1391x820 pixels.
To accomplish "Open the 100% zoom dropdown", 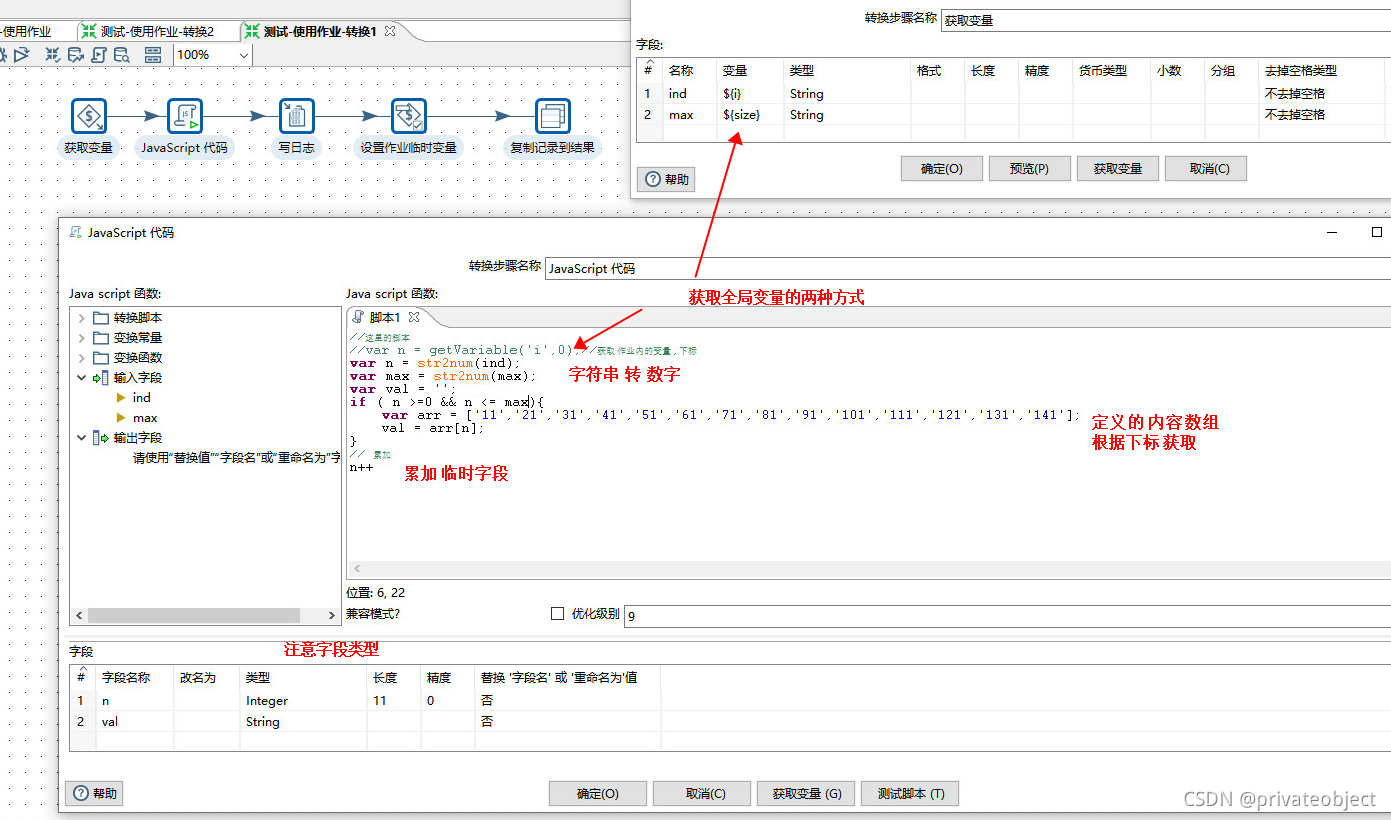I will [244, 55].
